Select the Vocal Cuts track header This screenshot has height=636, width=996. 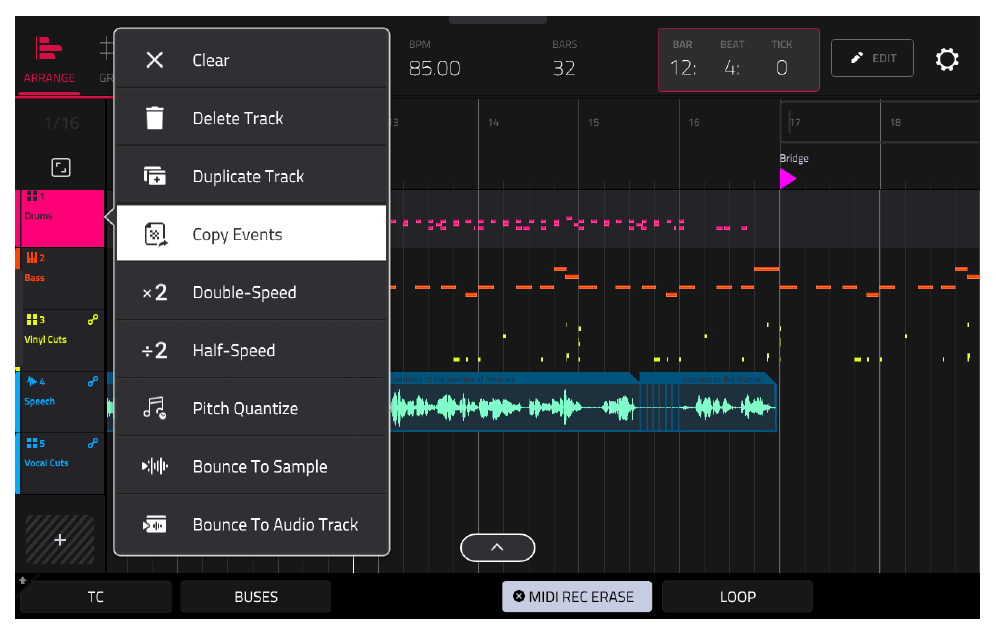[60, 464]
